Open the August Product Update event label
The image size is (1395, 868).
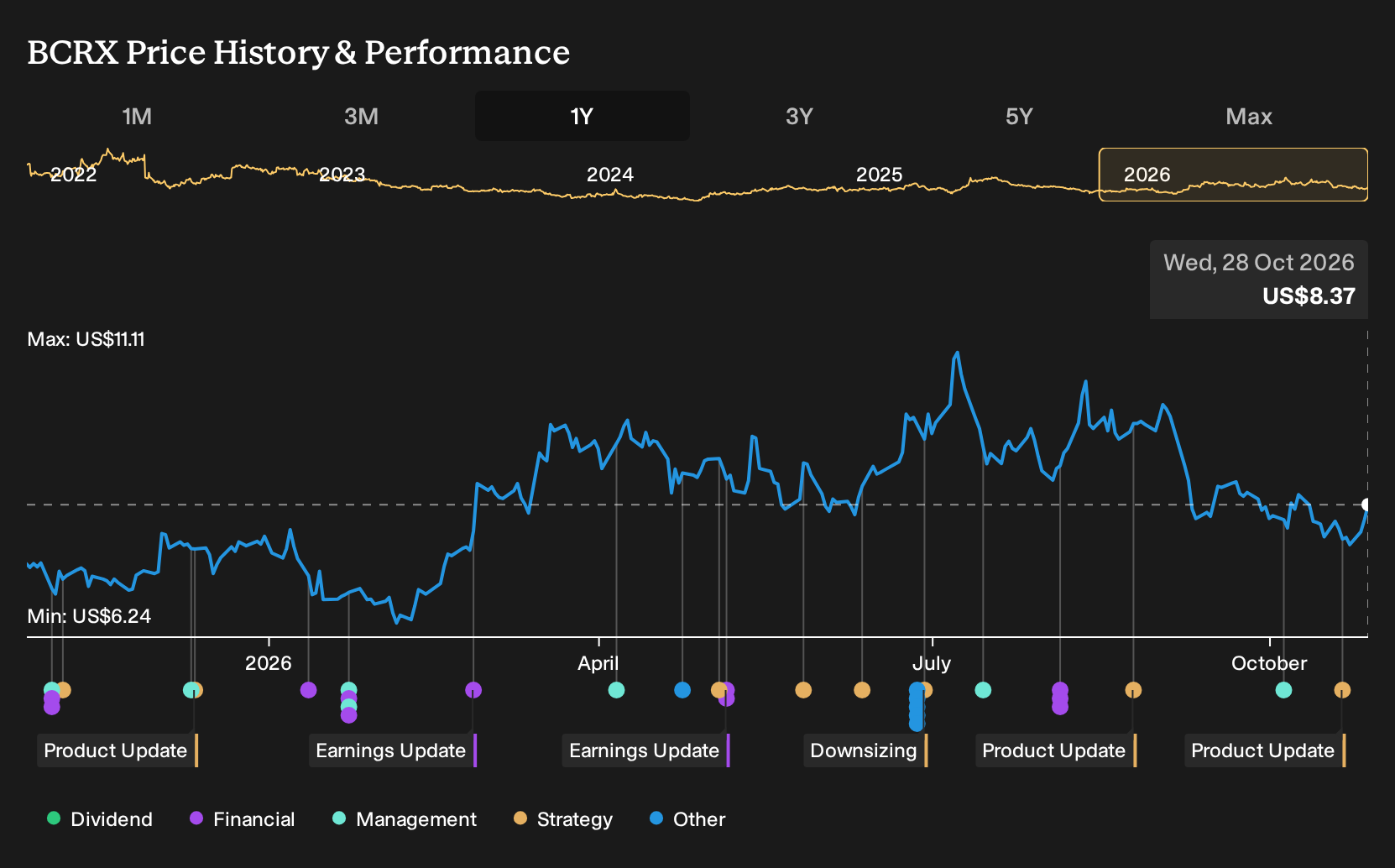(1054, 750)
